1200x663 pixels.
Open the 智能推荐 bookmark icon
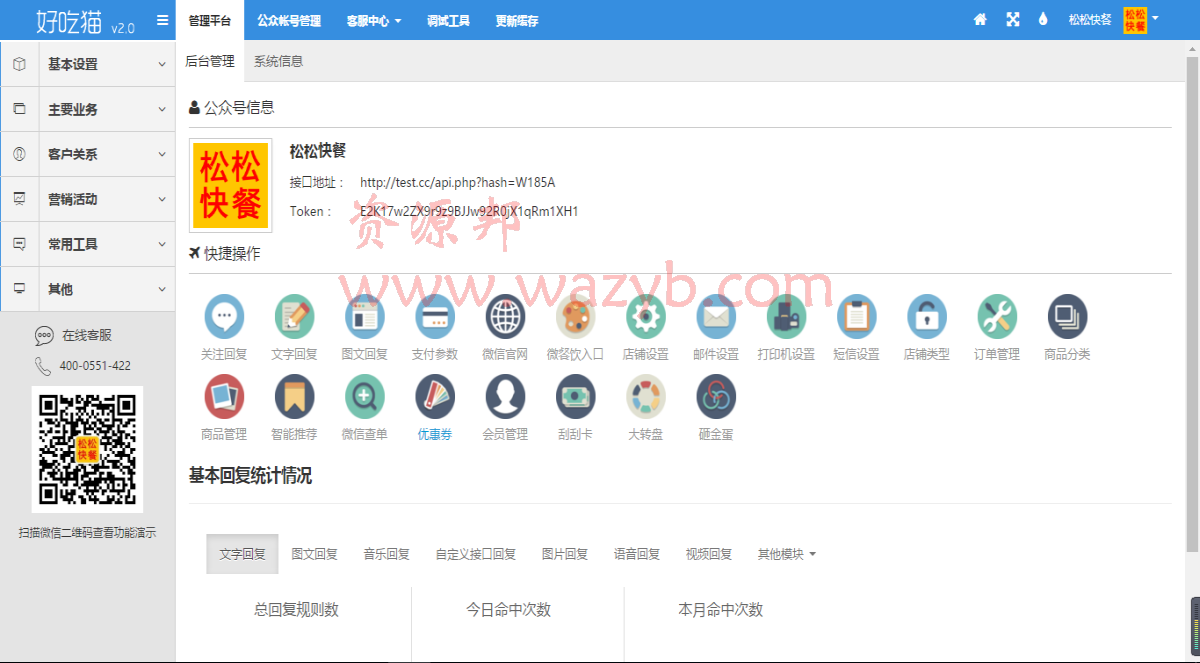pos(294,396)
